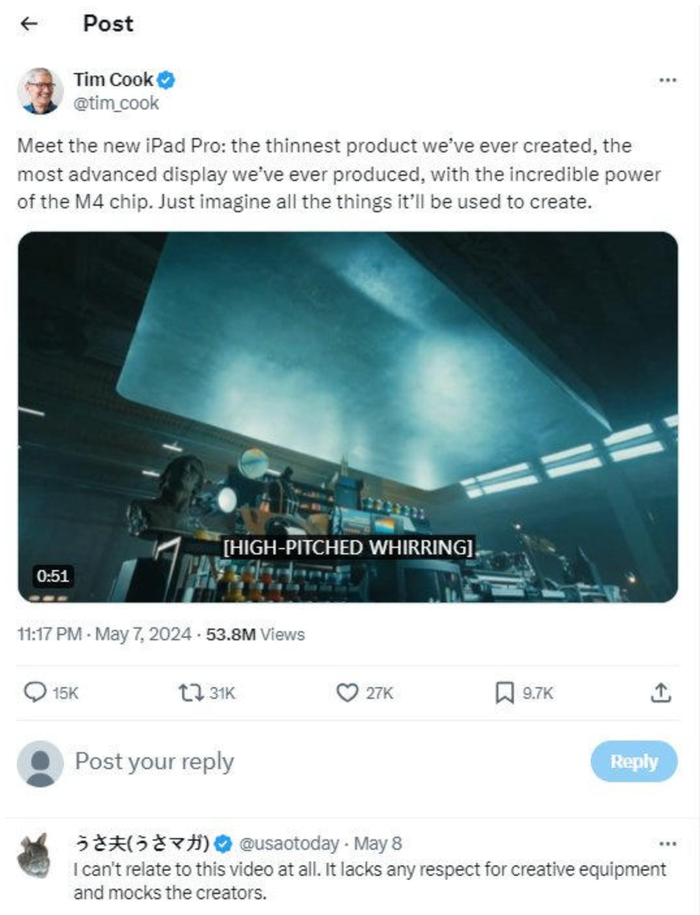This screenshot has width=700, height=915.
Task: Click the share post icon
Action: point(660,692)
